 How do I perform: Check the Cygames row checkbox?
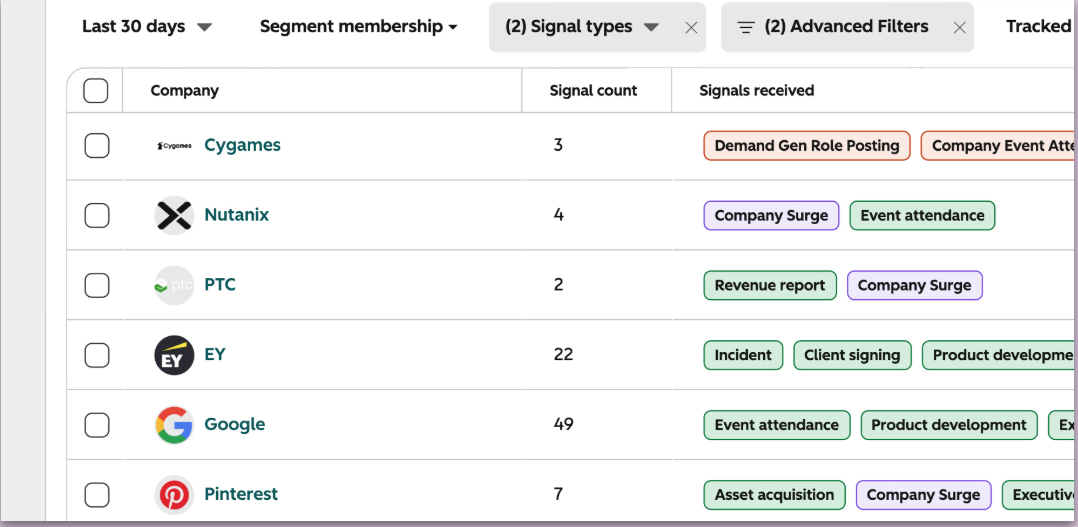click(x=97, y=146)
